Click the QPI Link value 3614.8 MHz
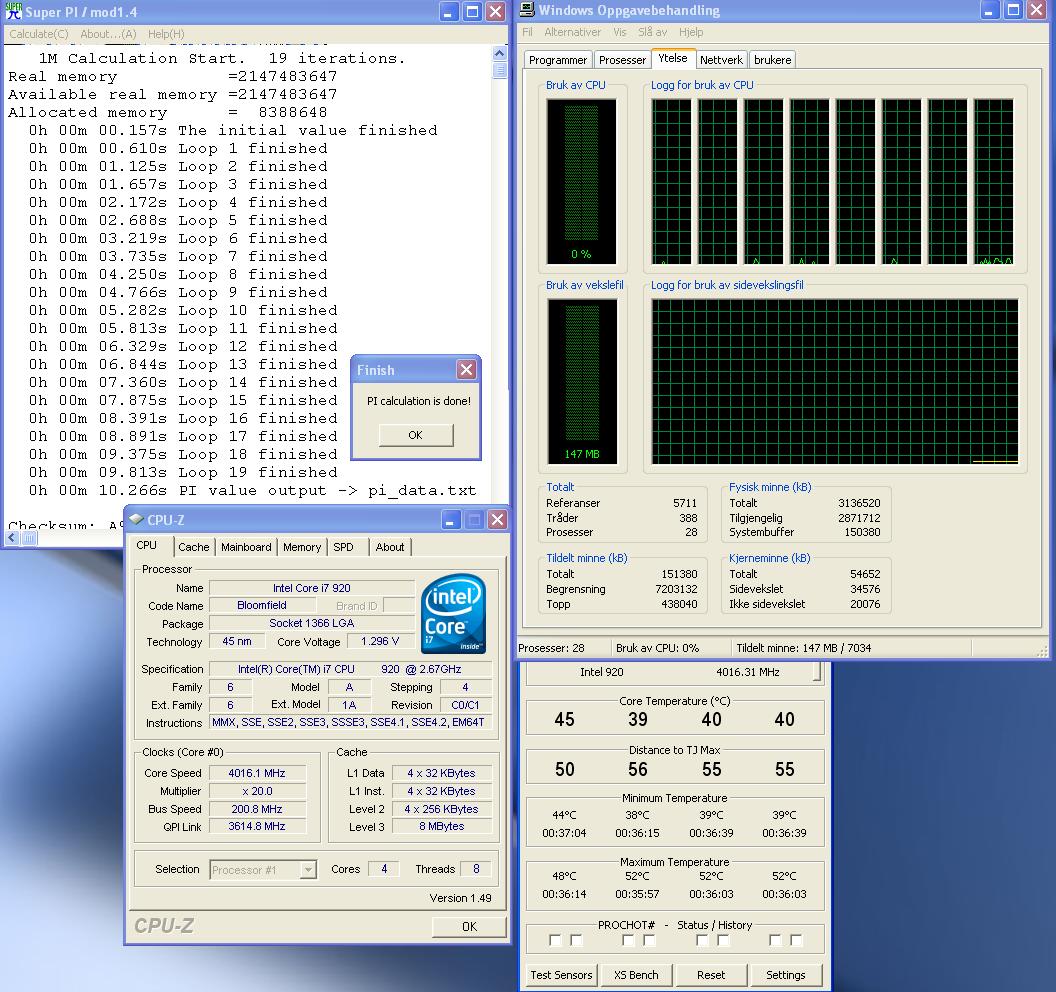 click(257, 826)
